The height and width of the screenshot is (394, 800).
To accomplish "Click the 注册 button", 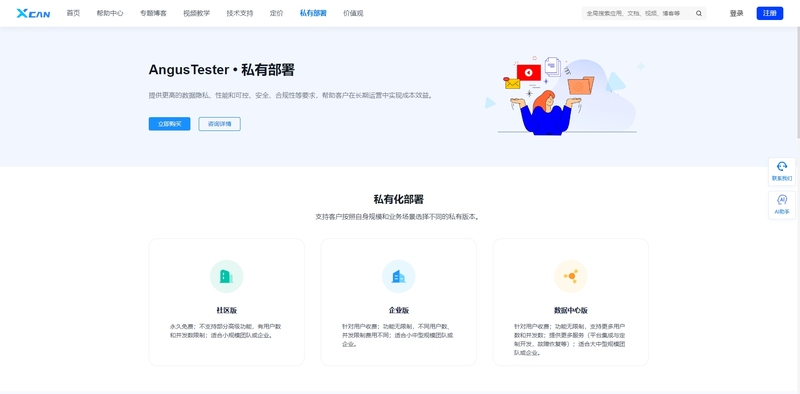I will [769, 13].
